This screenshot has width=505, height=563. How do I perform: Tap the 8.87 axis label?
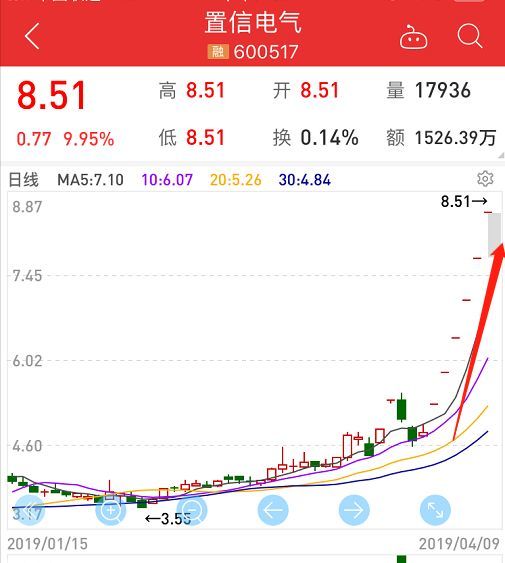(x=27, y=207)
